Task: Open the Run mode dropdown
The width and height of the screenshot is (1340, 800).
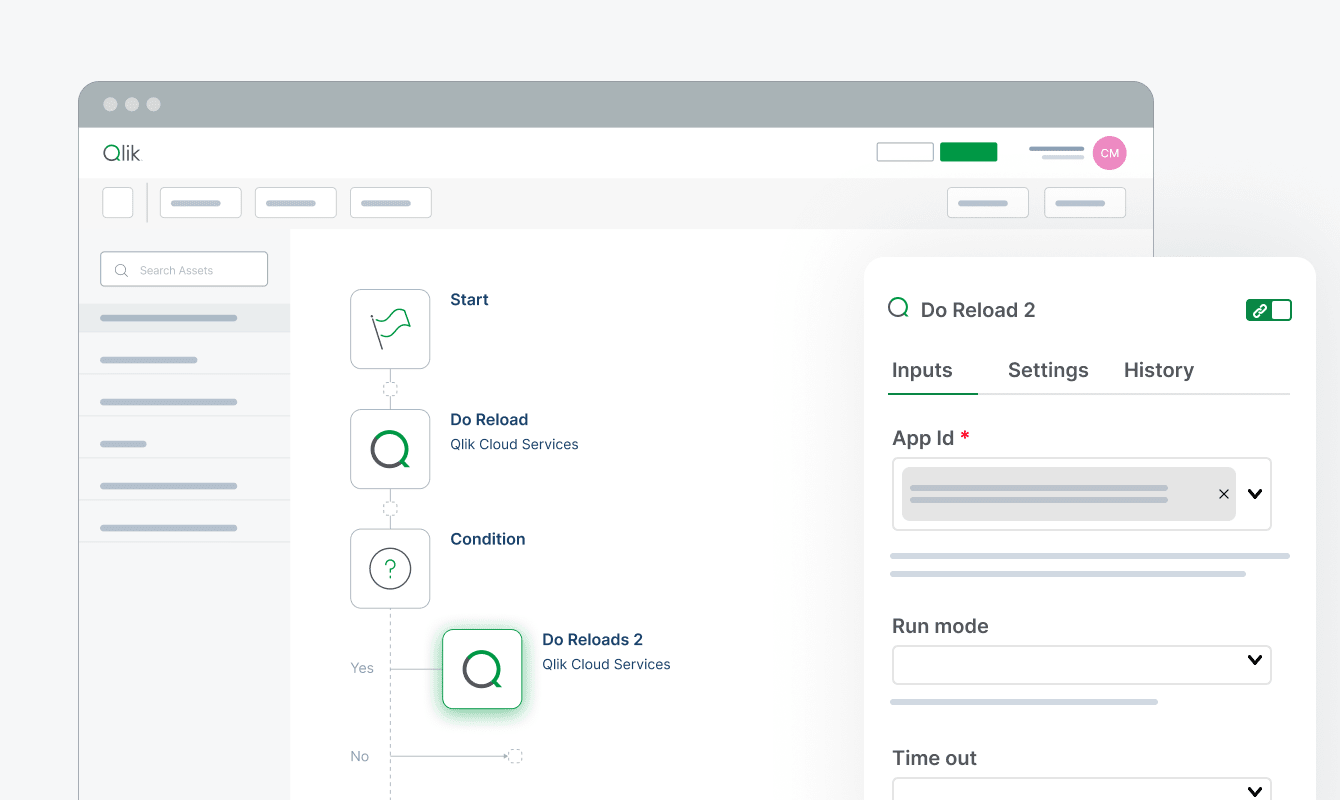Action: pyautogui.click(x=1255, y=660)
